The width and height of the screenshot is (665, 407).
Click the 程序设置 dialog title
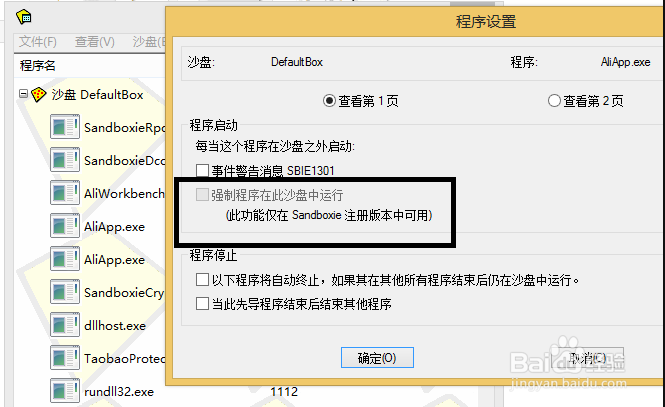click(x=486, y=21)
